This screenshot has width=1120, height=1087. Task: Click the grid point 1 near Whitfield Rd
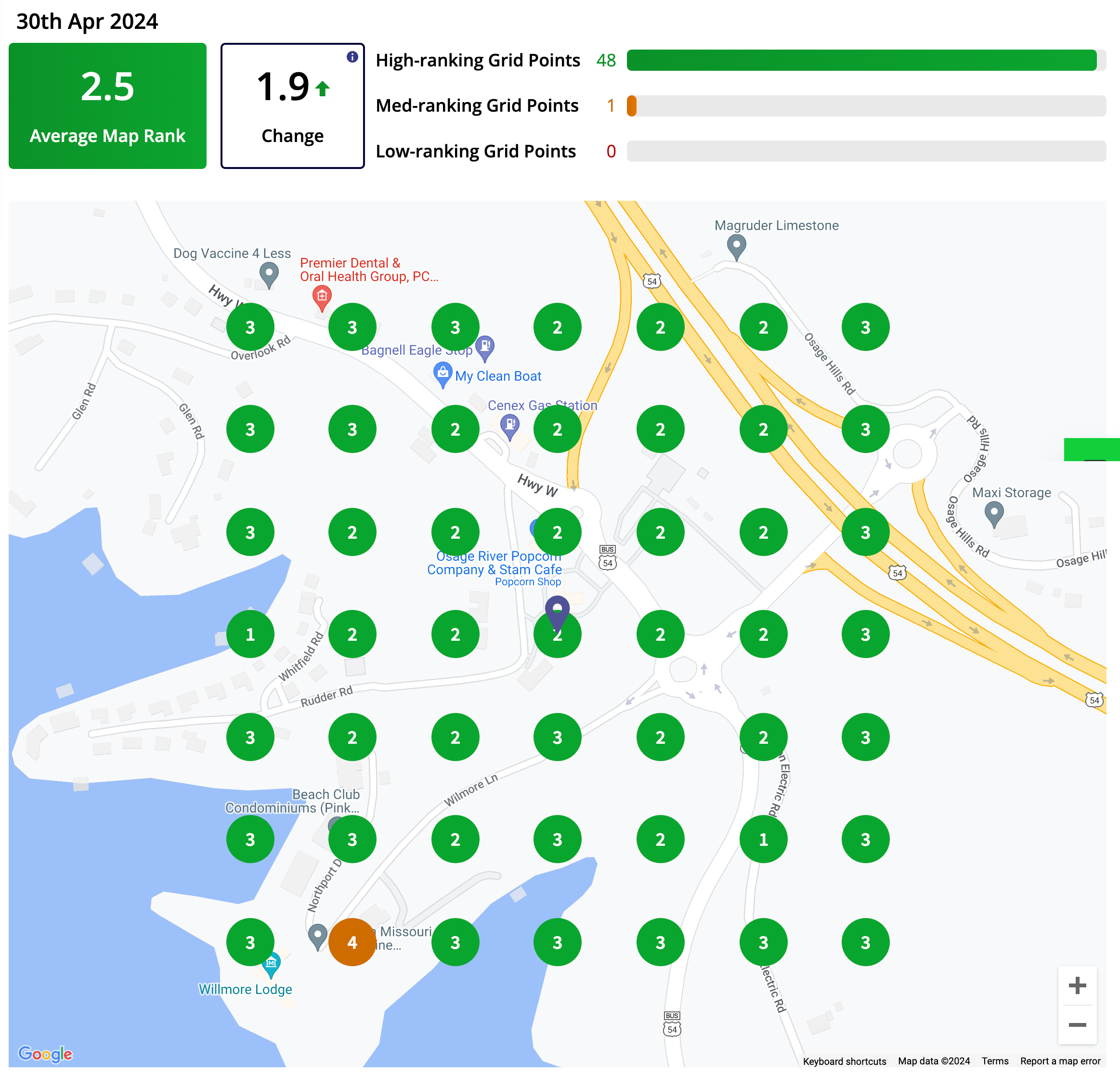(x=250, y=634)
